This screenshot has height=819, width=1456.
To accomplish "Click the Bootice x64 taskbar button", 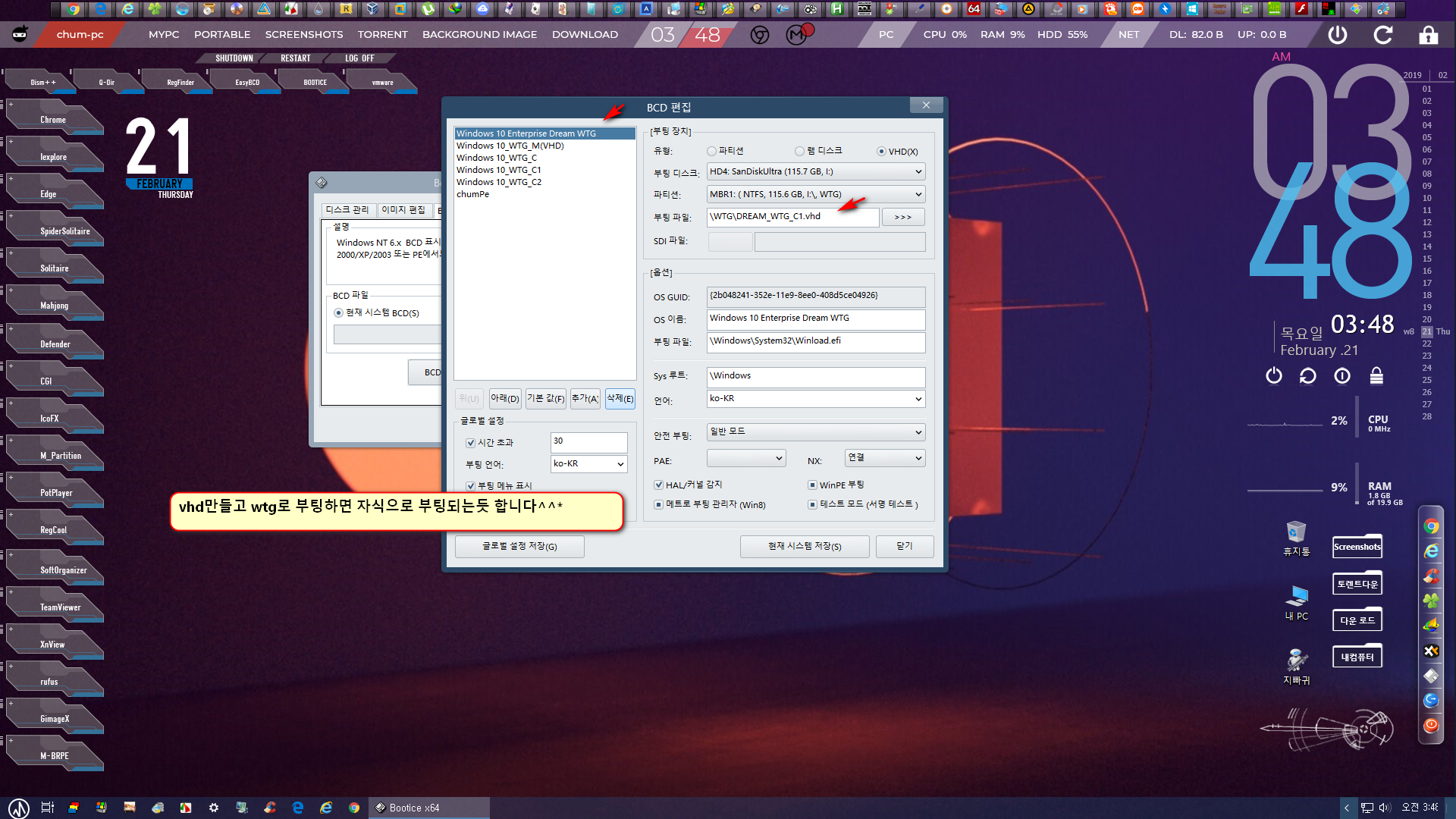I will 429,808.
